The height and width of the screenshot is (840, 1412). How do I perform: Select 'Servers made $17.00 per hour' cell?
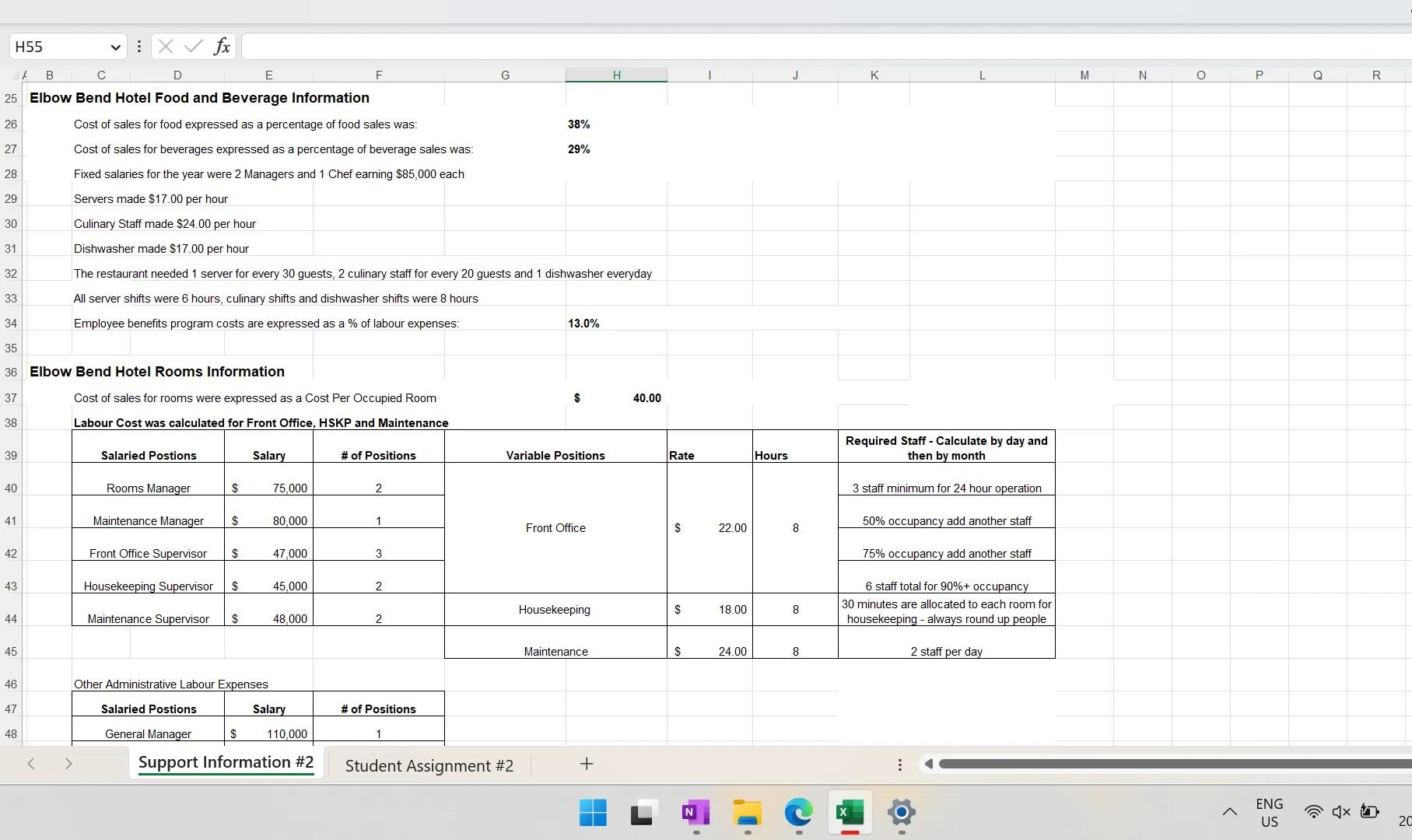click(151, 199)
